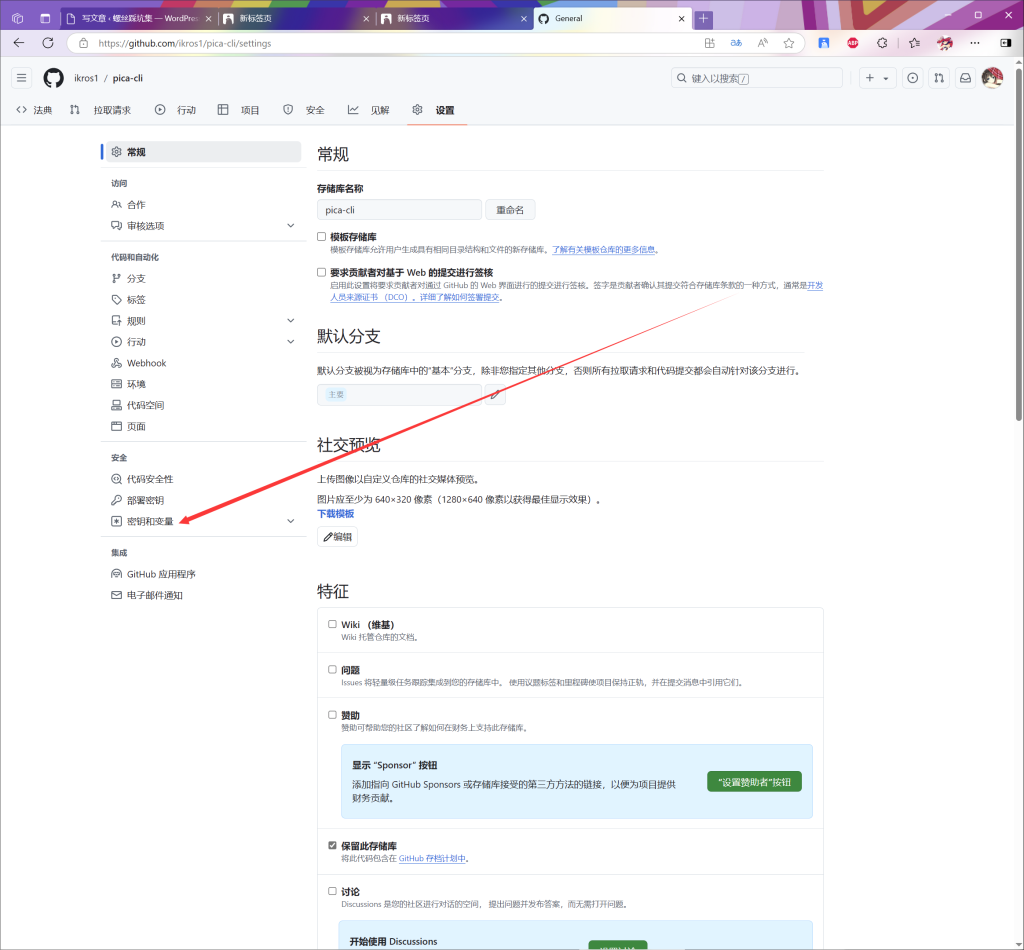Reload the page with refresh icon
The width and height of the screenshot is (1024, 950).
(48, 43)
